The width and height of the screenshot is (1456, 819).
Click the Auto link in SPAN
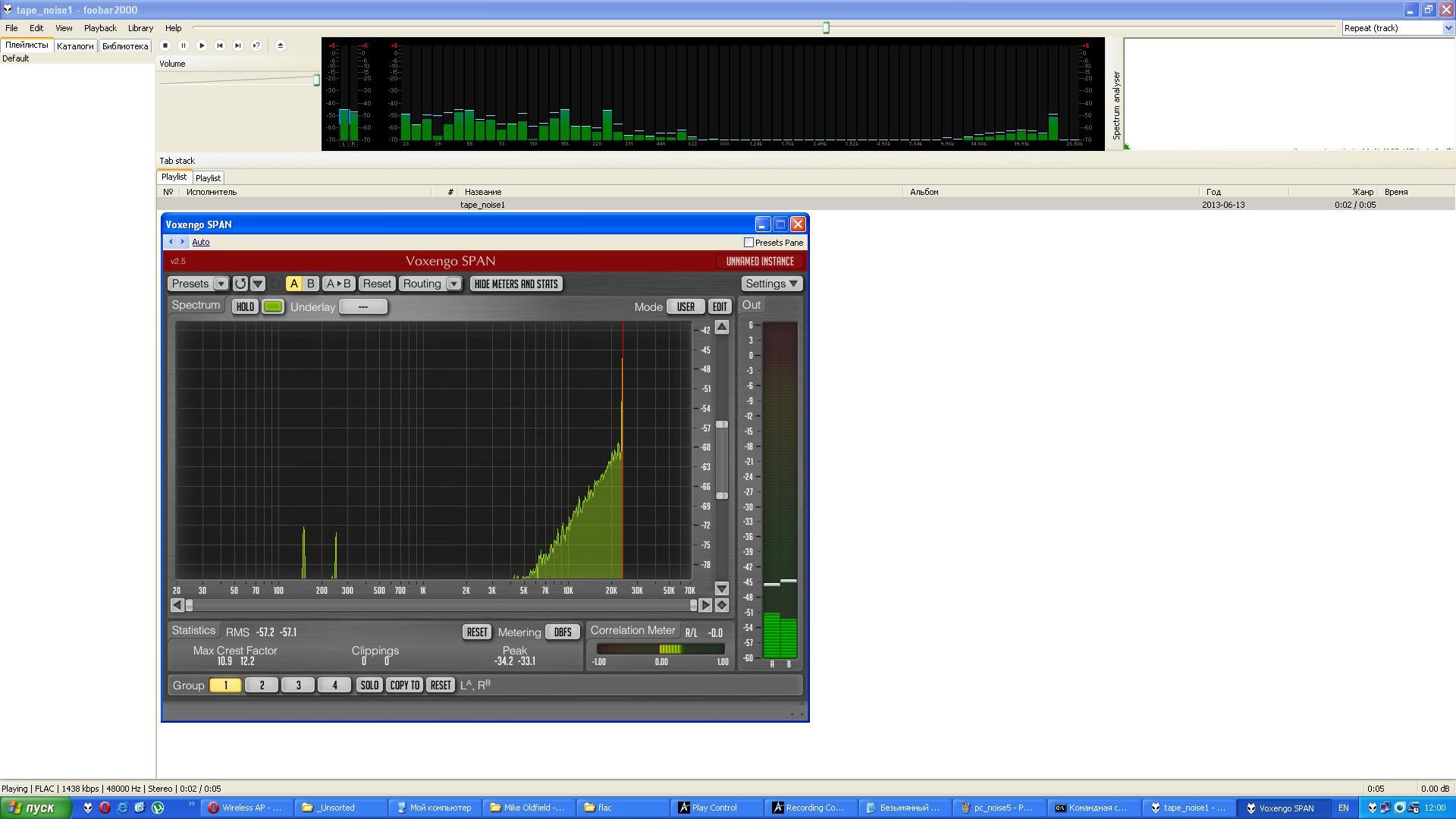tap(201, 242)
